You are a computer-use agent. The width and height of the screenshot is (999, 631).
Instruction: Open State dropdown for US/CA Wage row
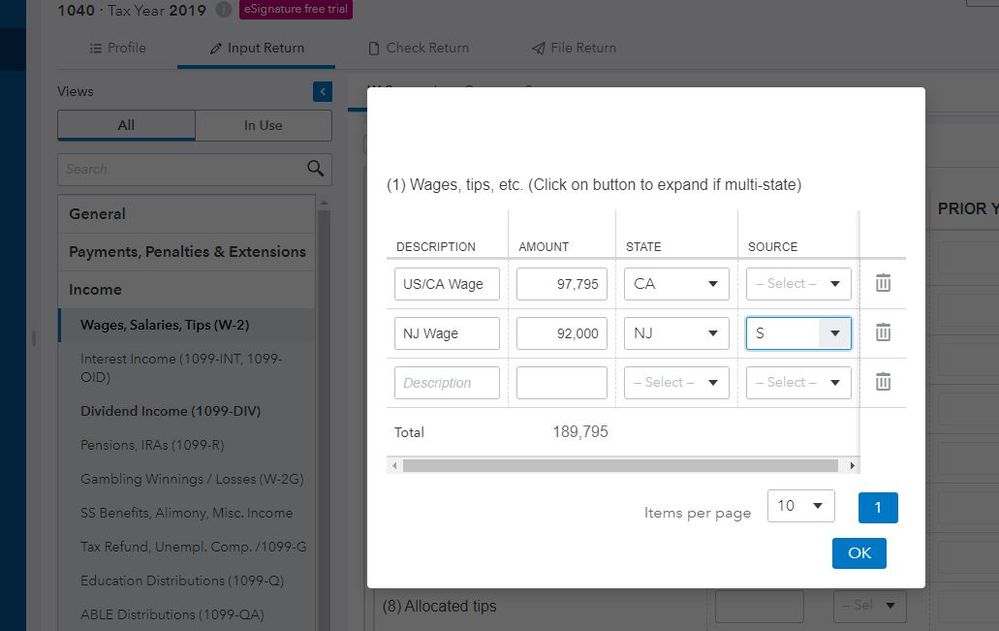point(676,284)
